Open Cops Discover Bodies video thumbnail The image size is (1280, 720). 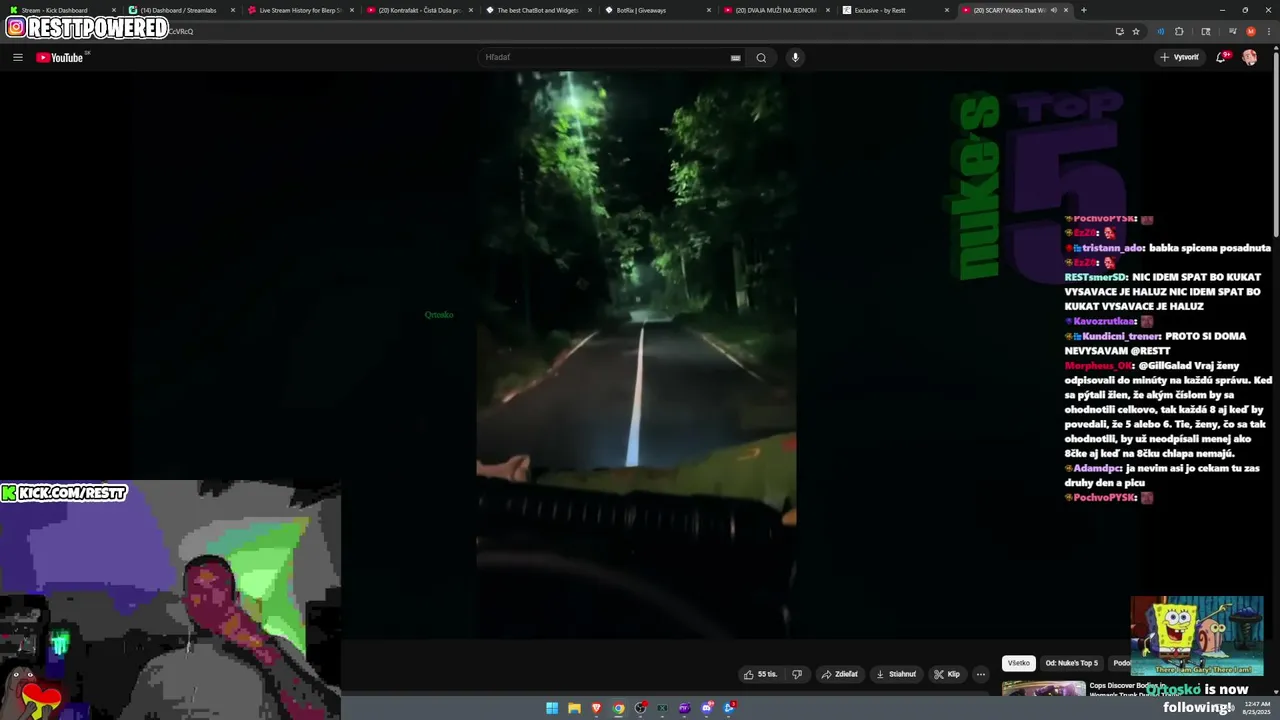[1043, 688]
